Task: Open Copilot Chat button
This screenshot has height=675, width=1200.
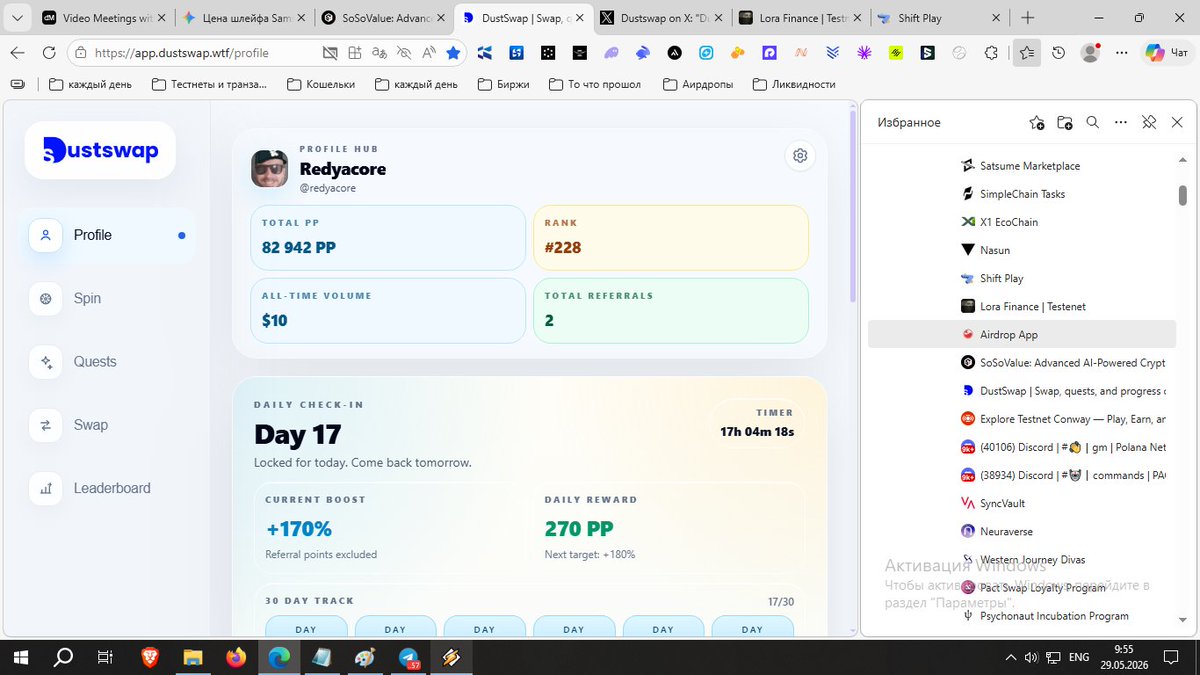Action: pos(1167,53)
